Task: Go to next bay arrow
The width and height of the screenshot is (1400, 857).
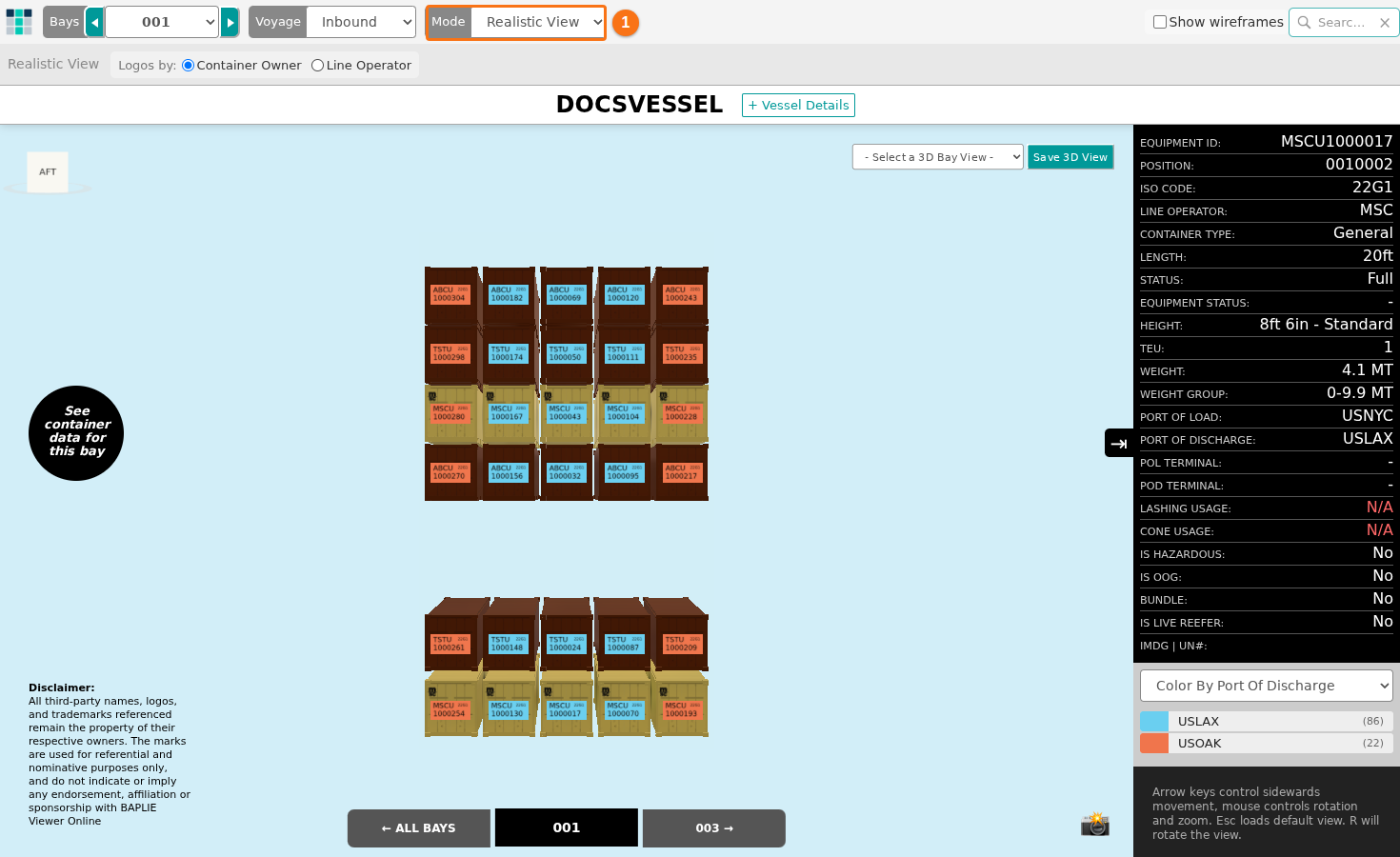Action: tap(230, 22)
